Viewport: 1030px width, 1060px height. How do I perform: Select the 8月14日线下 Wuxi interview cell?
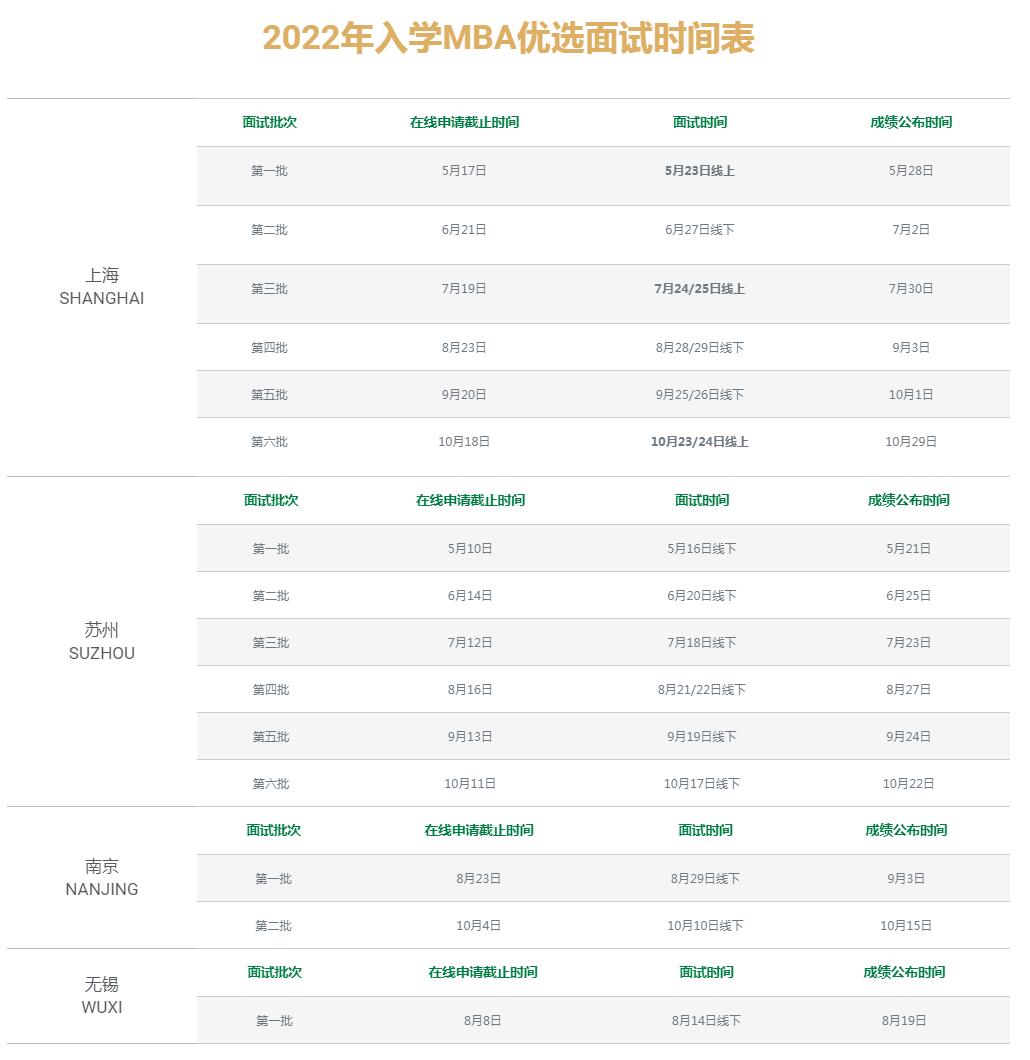click(706, 1021)
